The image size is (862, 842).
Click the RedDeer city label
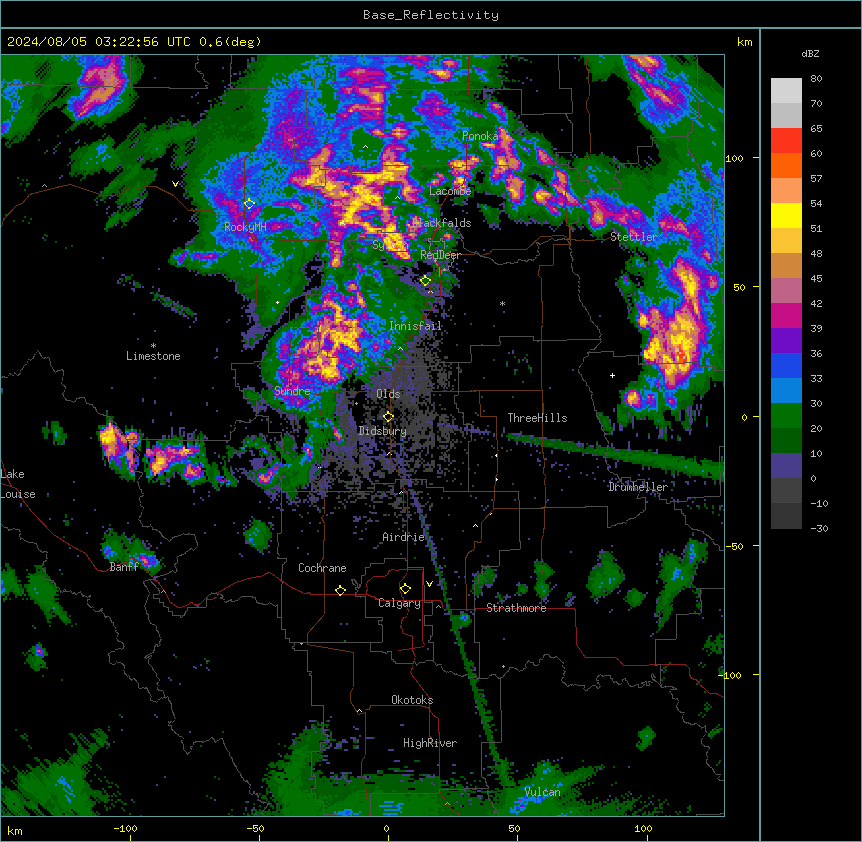click(440, 255)
